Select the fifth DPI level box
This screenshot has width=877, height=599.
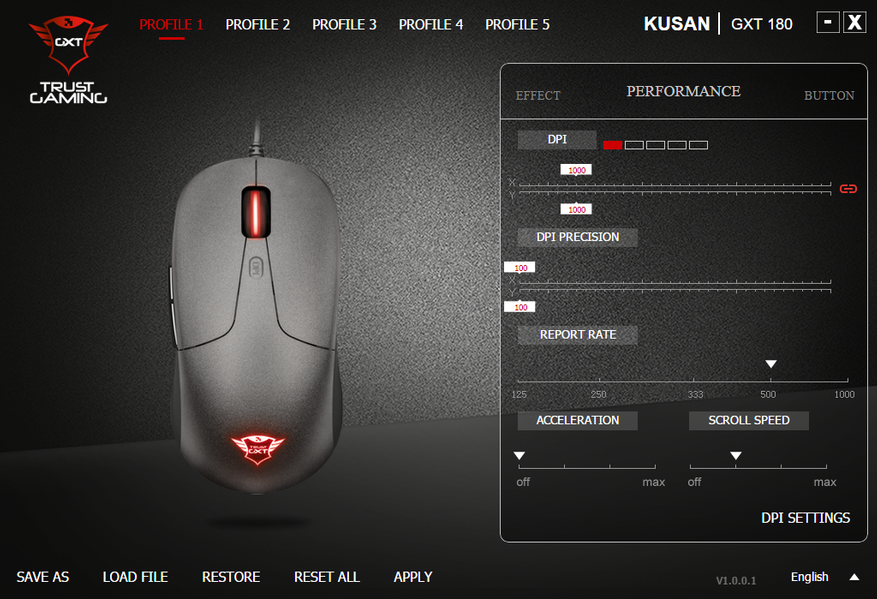click(x=698, y=145)
